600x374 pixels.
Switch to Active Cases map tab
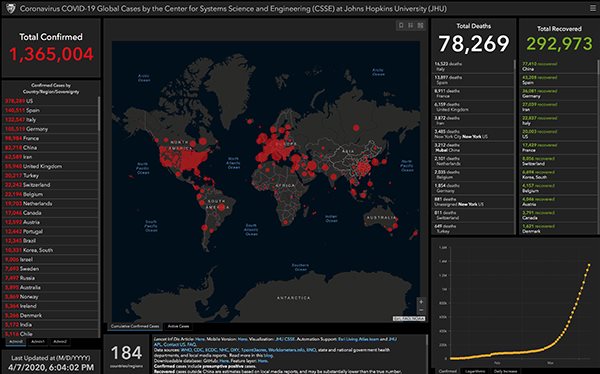pos(178,327)
